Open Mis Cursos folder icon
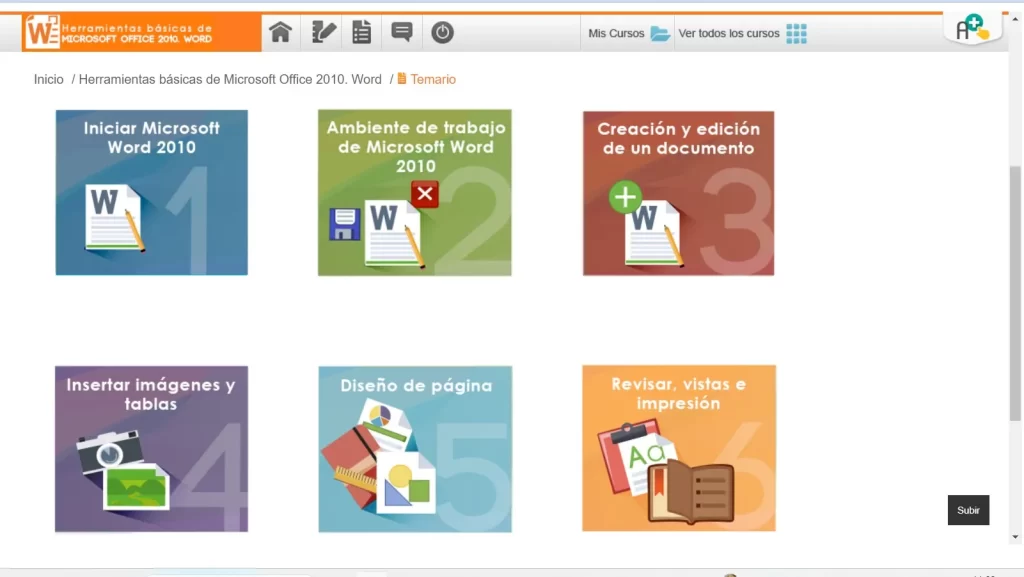1024x577 pixels. pos(660,33)
